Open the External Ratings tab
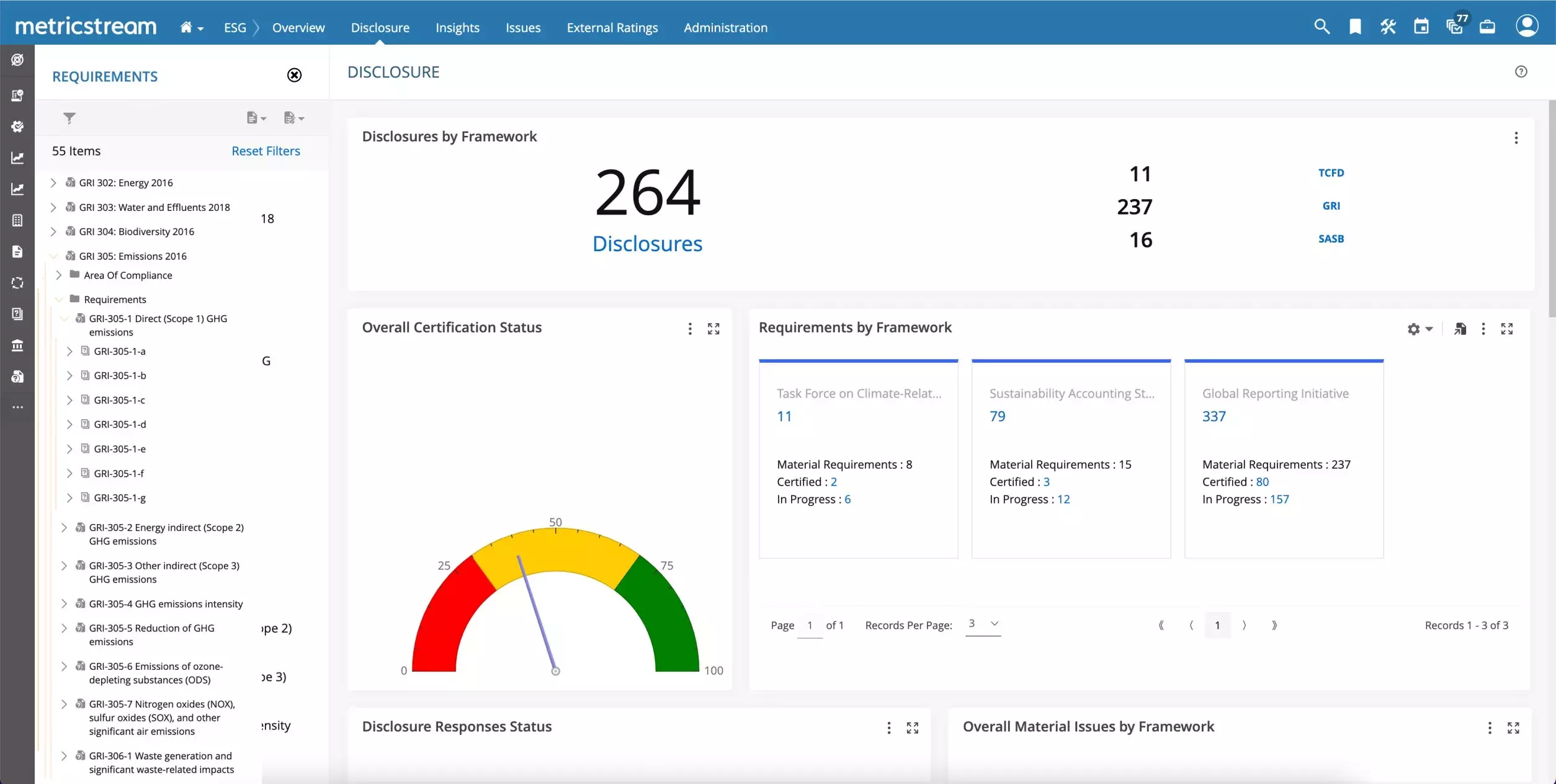The height and width of the screenshot is (784, 1556). pyautogui.click(x=612, y=27)
